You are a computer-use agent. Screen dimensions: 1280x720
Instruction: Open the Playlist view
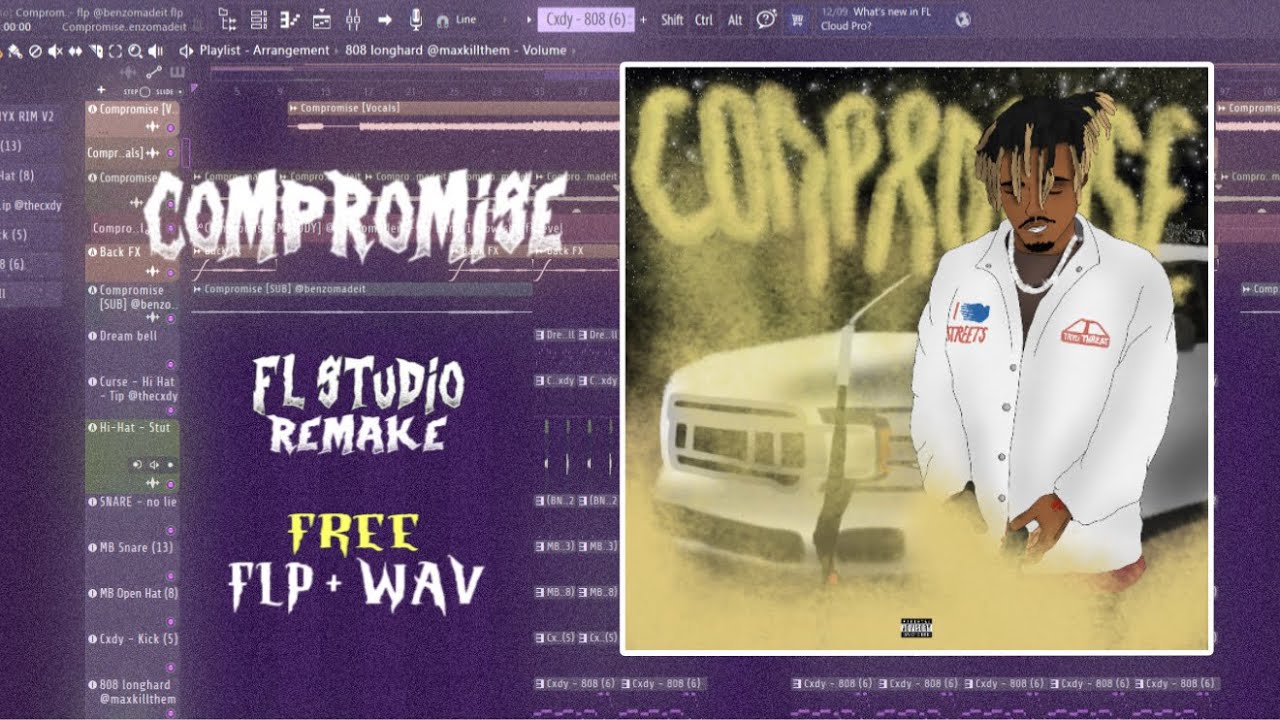[x=322, y=20]
